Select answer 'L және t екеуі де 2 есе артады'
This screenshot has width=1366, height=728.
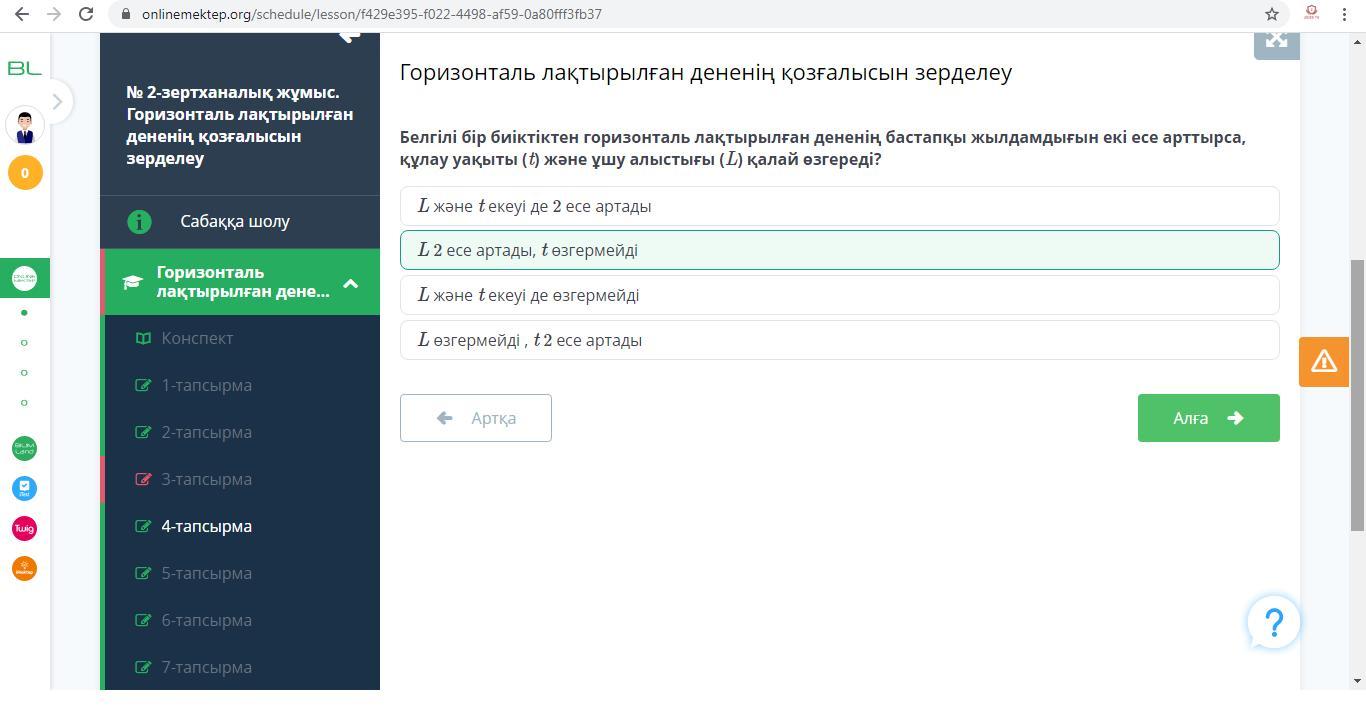(x=840, y=206)
